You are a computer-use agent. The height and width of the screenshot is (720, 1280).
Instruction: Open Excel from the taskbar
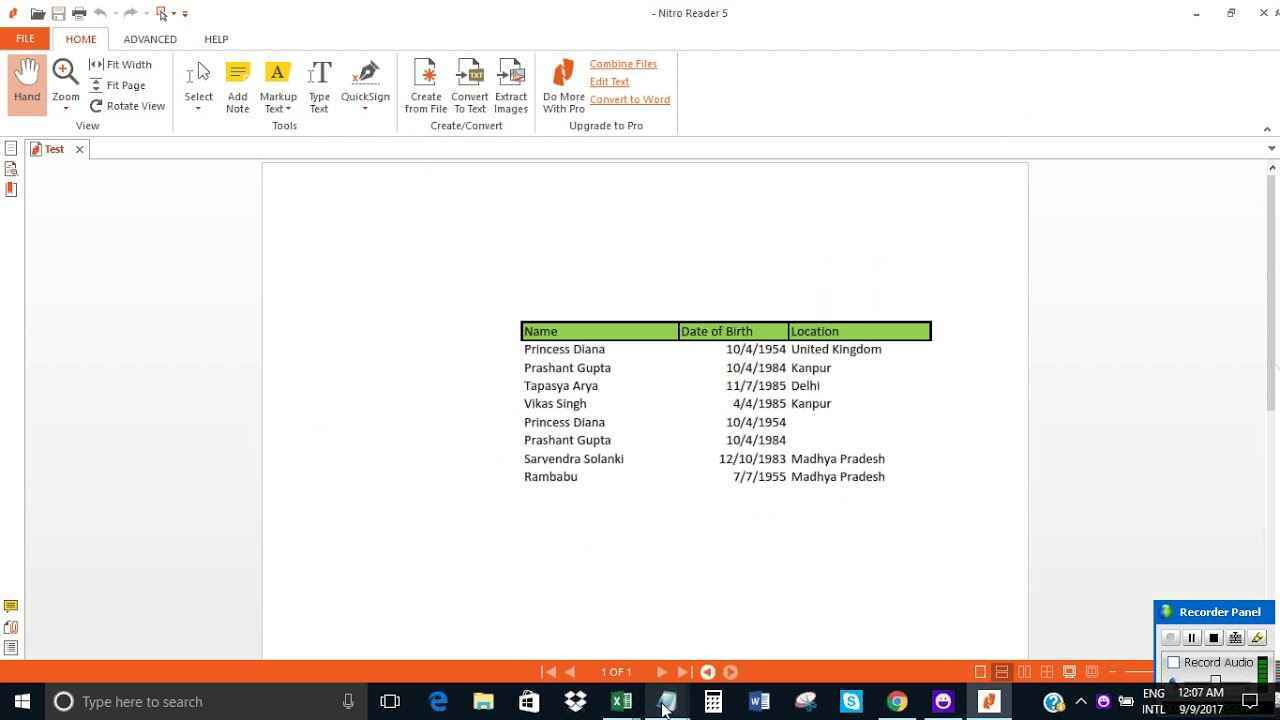click(621, 701)
